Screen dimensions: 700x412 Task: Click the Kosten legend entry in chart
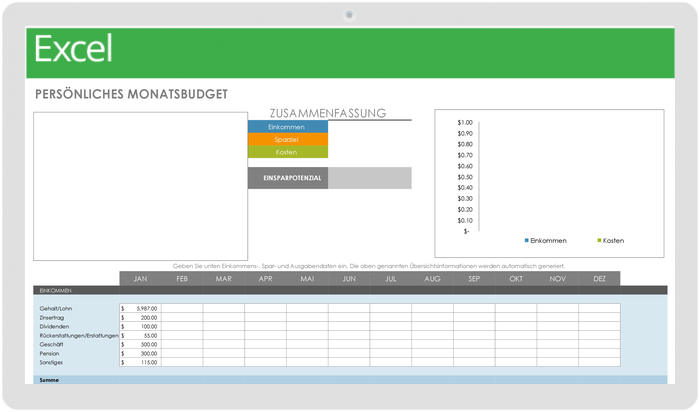pos(611,241)
